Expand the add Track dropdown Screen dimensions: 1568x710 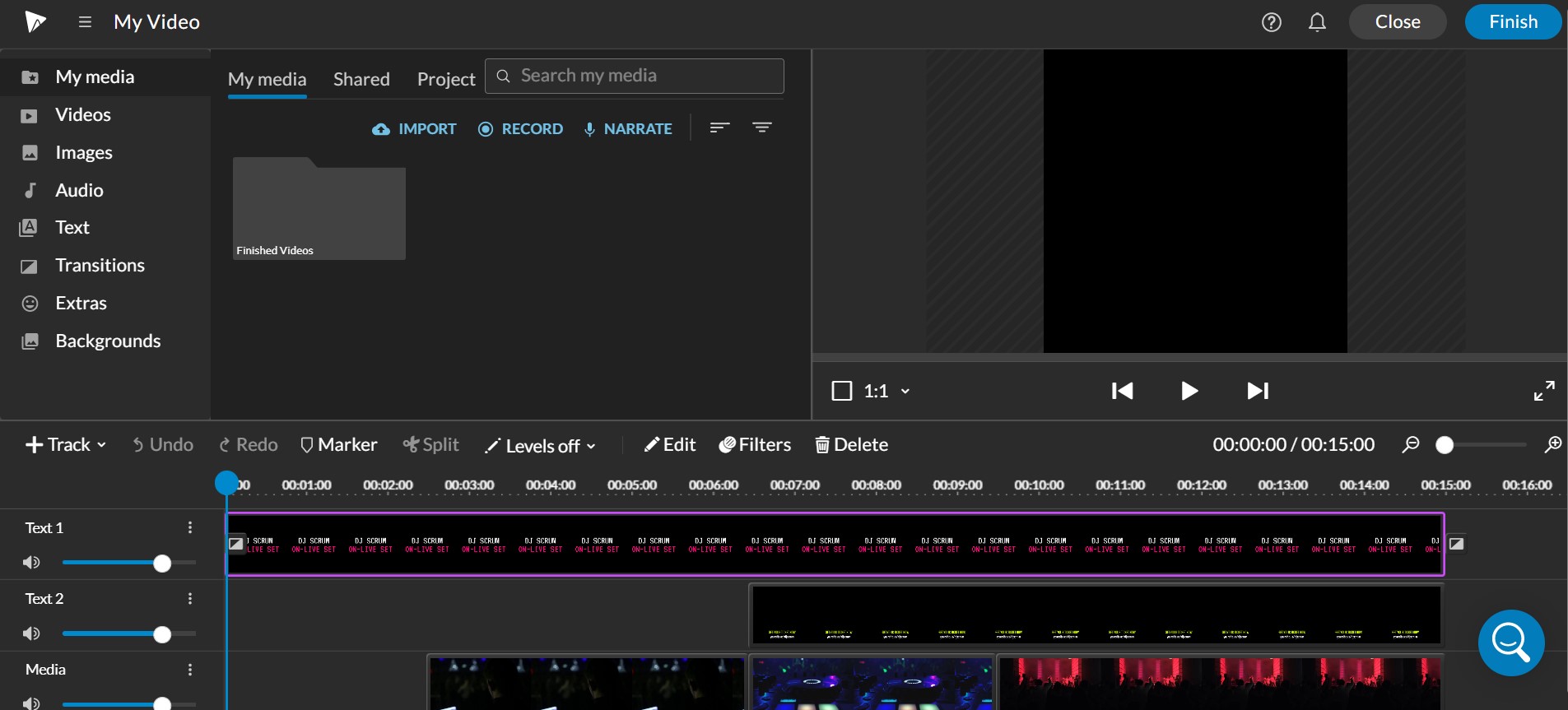pyautogui.click(x=66, y=445)
